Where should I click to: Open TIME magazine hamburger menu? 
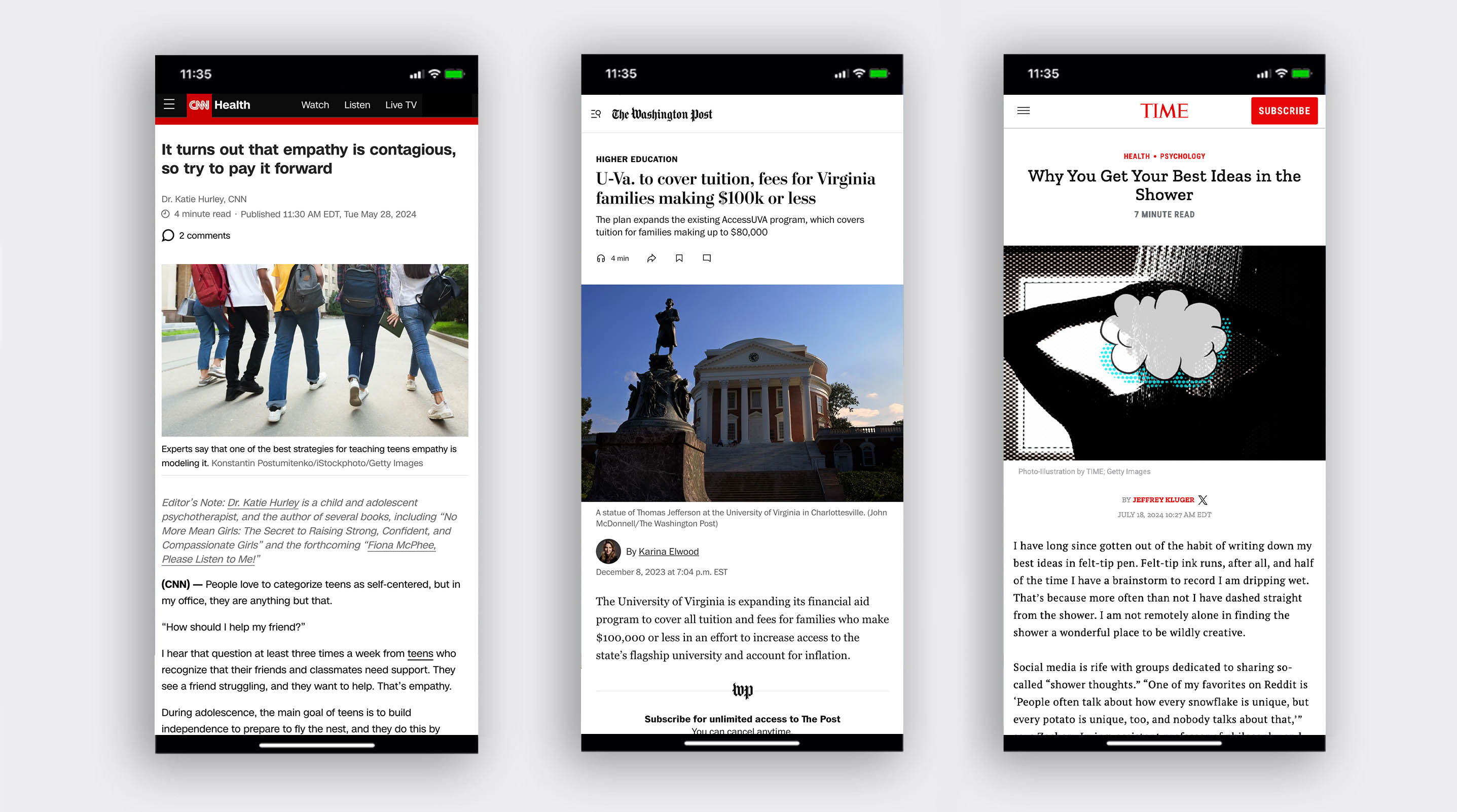click(1024, 111)
